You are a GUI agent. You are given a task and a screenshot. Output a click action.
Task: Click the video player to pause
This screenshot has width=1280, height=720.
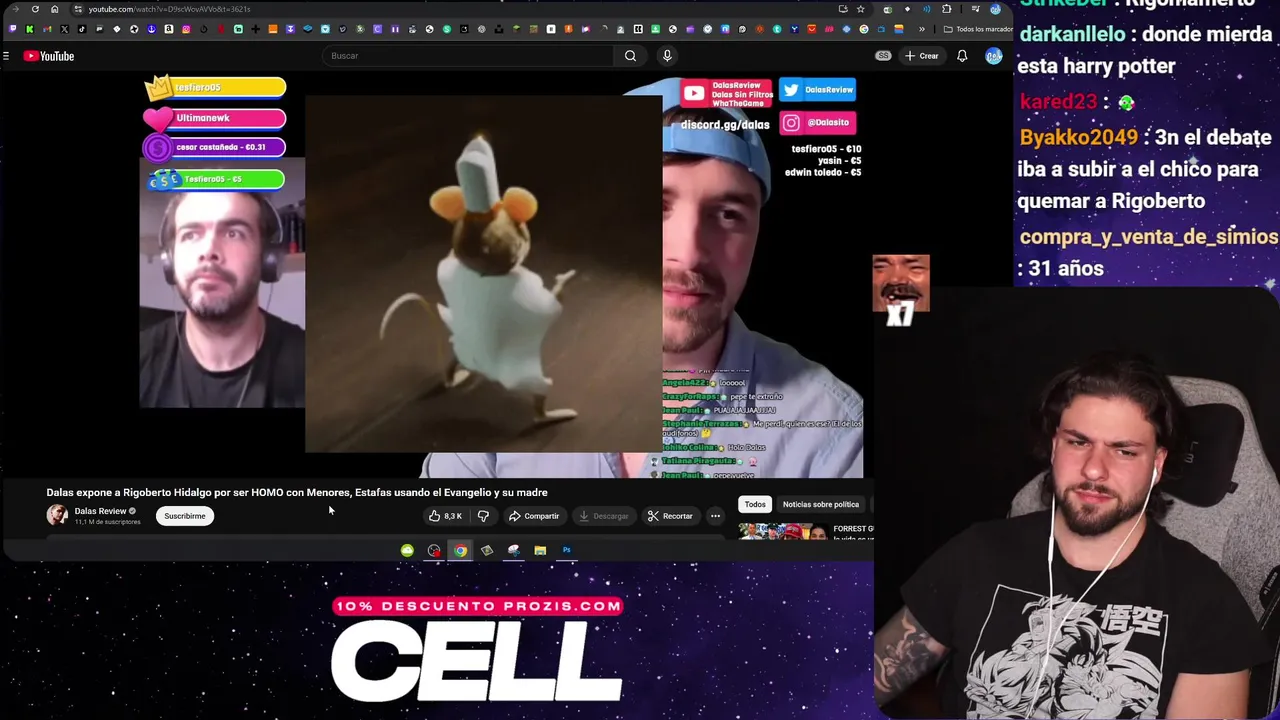pyautogui.click(x=501, y=277)
